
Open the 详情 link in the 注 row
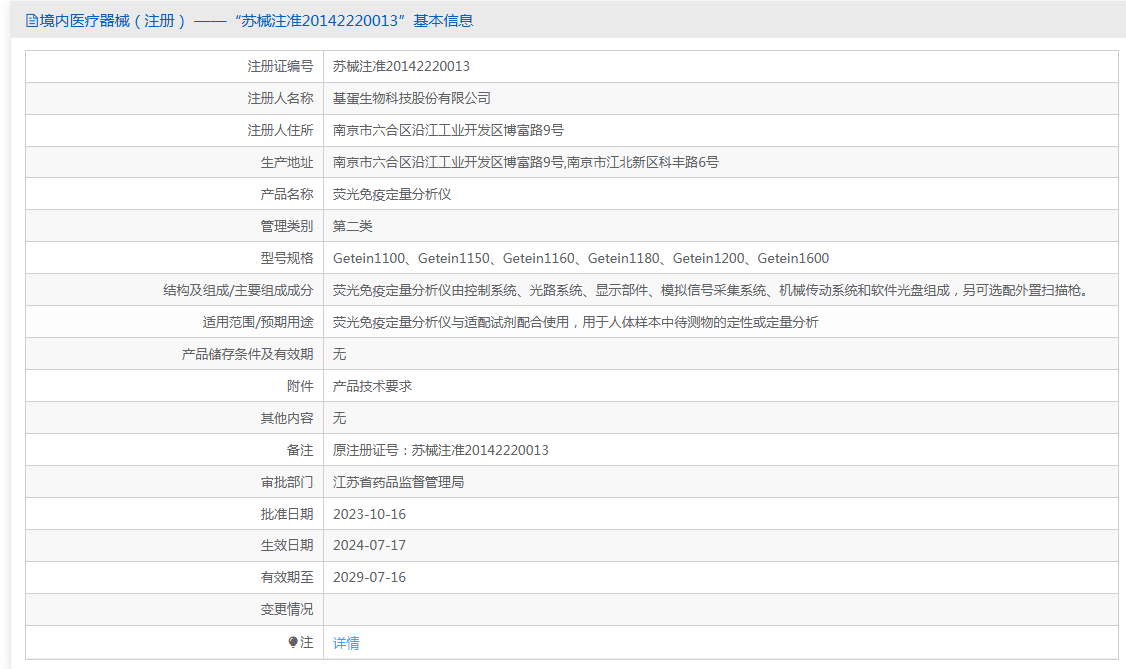[x=346, y=643]
